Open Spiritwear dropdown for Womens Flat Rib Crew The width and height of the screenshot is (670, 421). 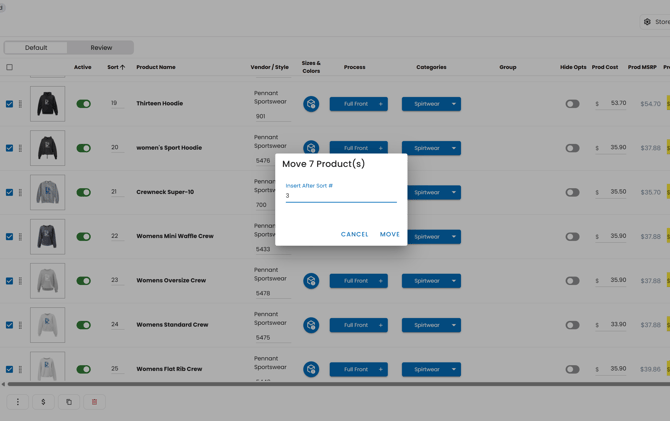tap(431, 369)
